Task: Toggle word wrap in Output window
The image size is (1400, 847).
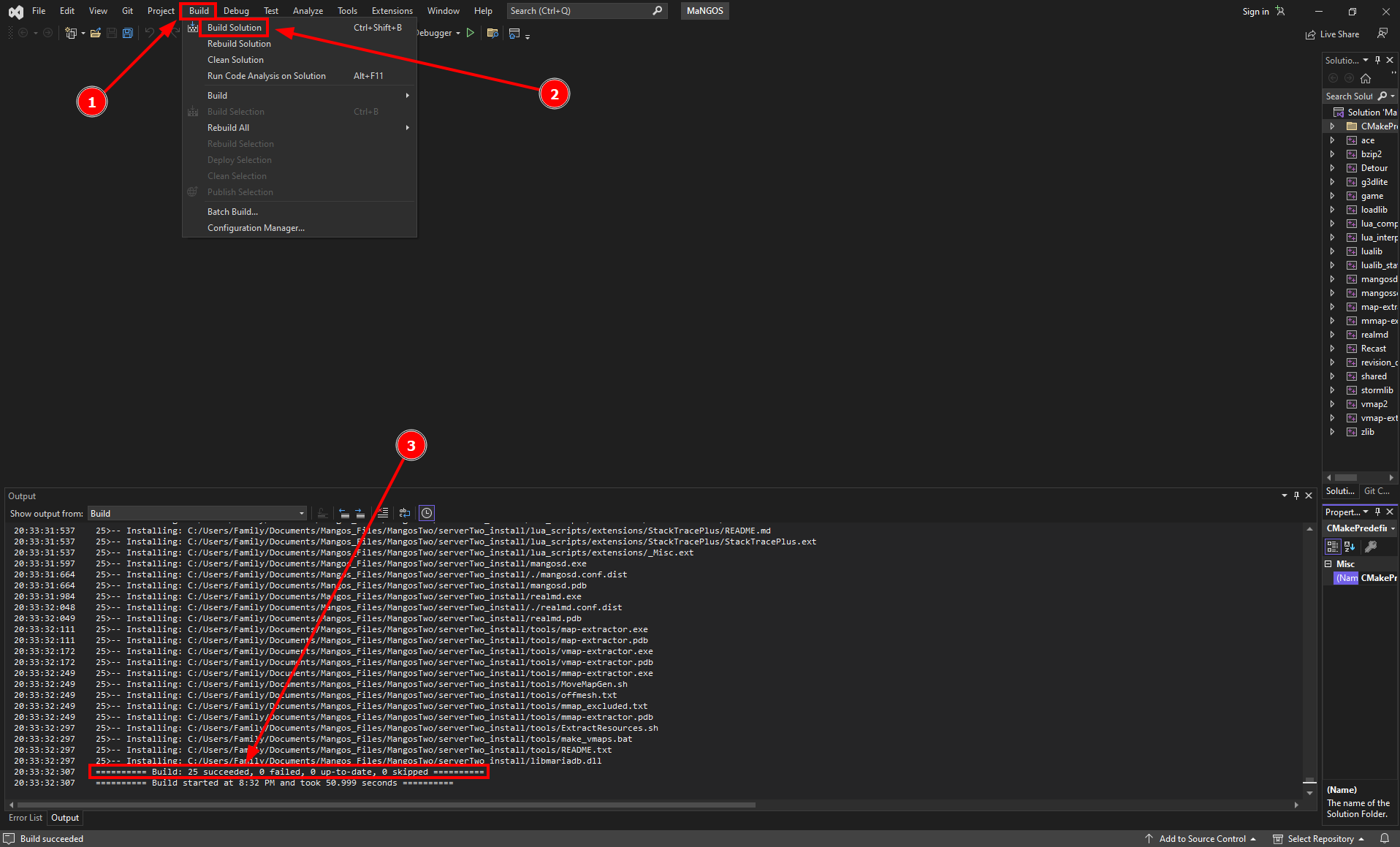Action: [x=405, y=513]
